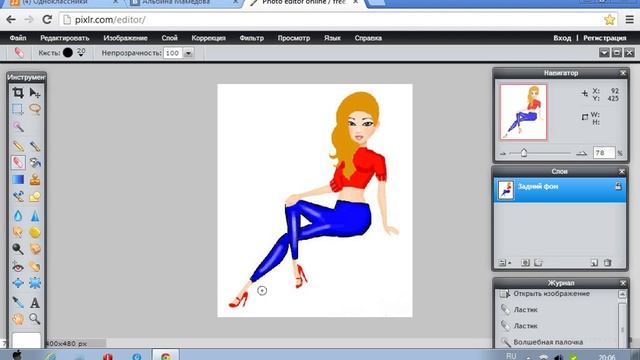640x360 pixels.
Task: Select the Задний фон layer
Action: click(x=560, y=190)
